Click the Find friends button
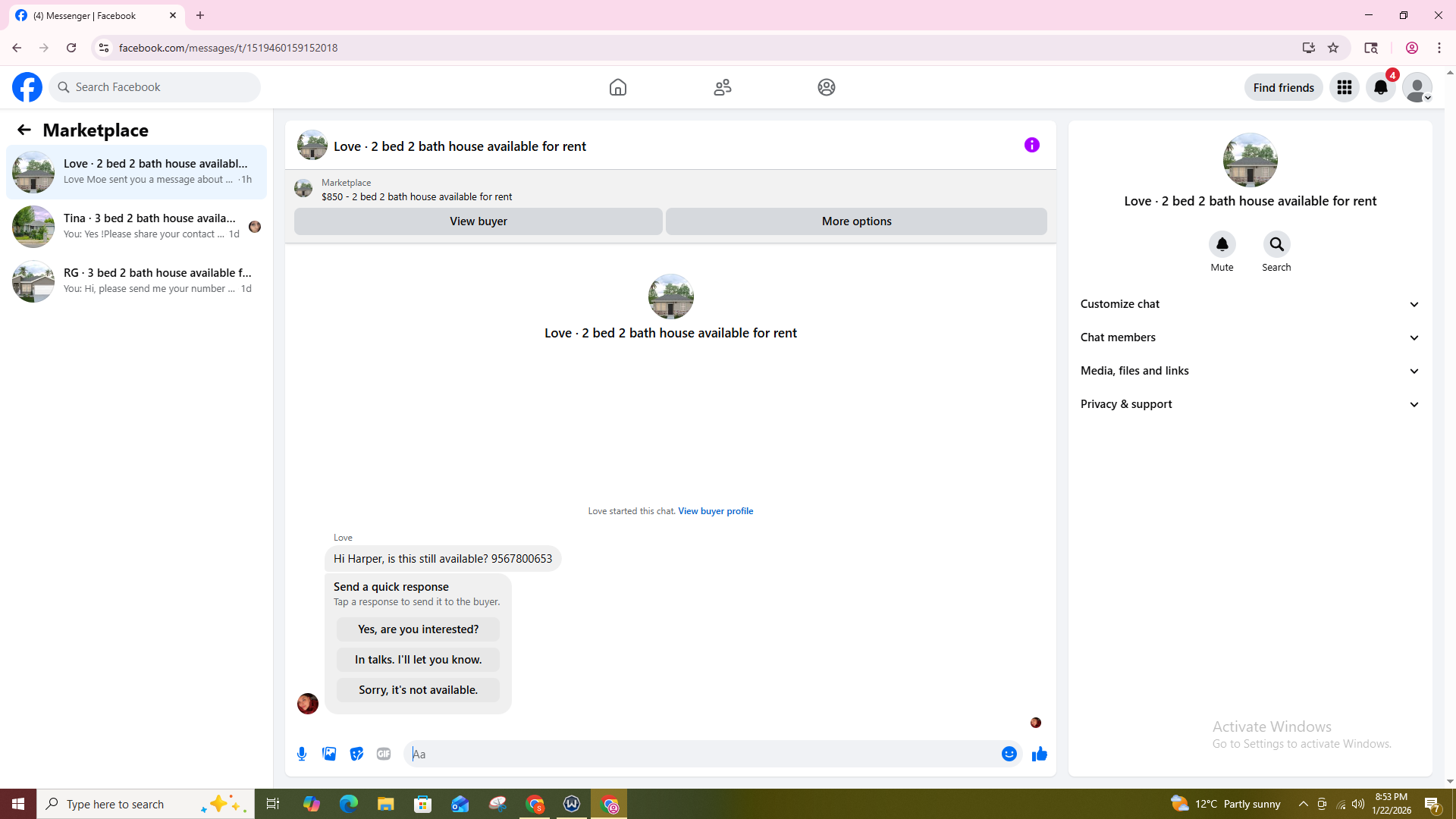 [1284, 87]
